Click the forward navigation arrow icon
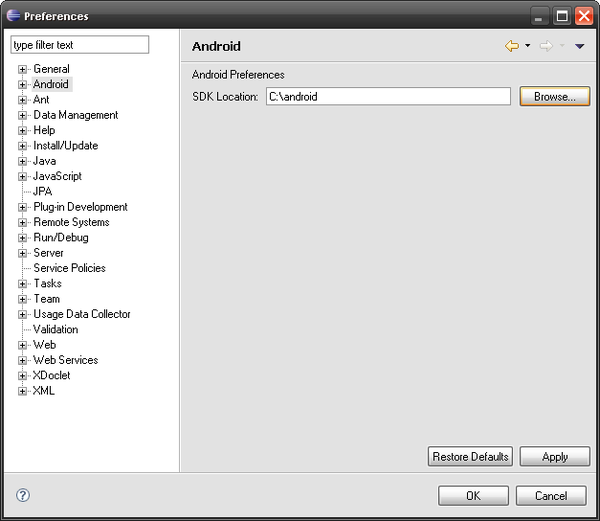 click(x=546, y=46)
